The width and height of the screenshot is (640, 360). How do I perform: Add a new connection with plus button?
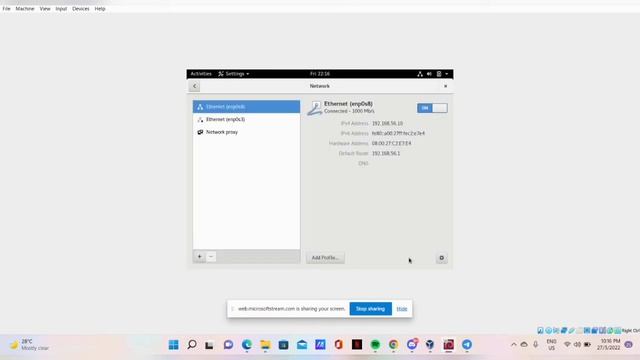click(200, 256)
